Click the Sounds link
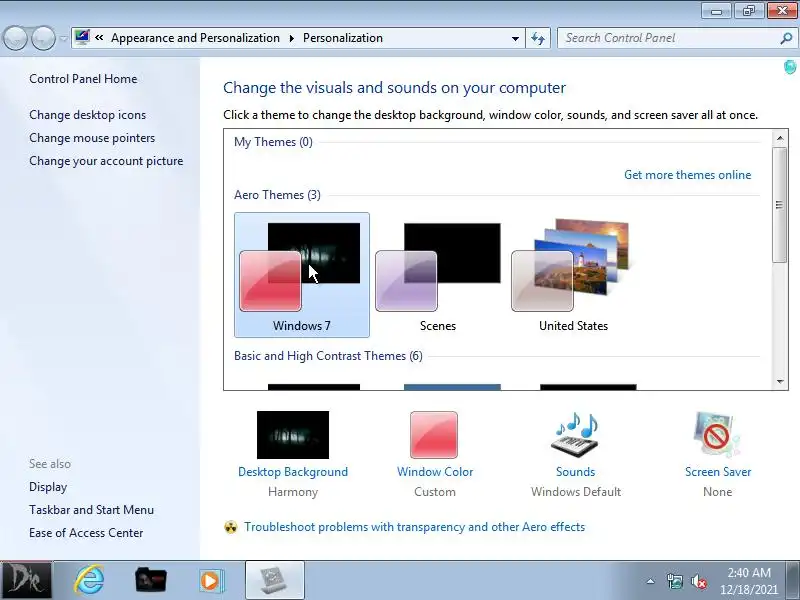Image resolution: width=800 pixels, height=600 pixels. [x=576, y=472]
